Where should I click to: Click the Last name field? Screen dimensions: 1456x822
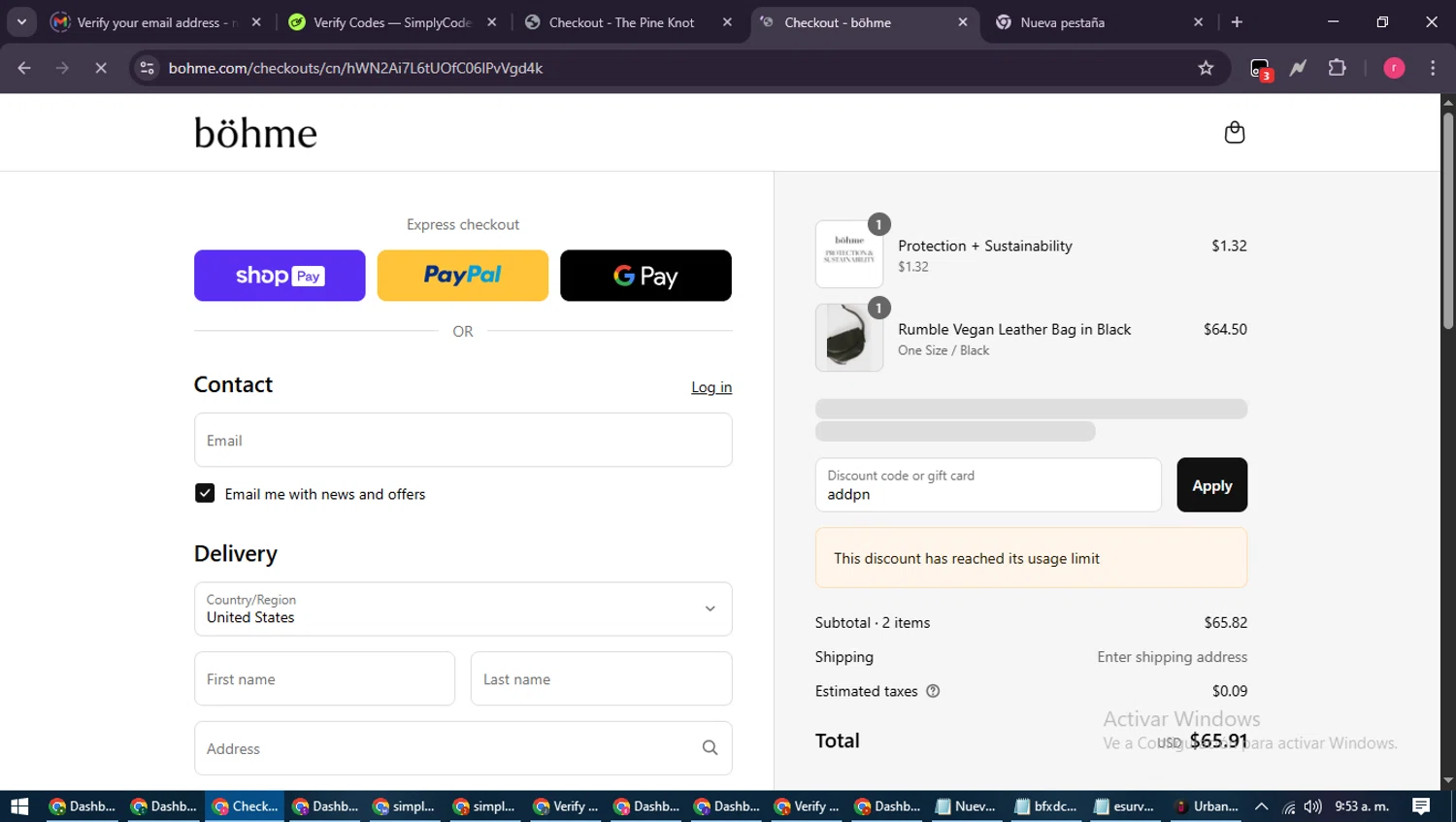[x=601, y=678]
